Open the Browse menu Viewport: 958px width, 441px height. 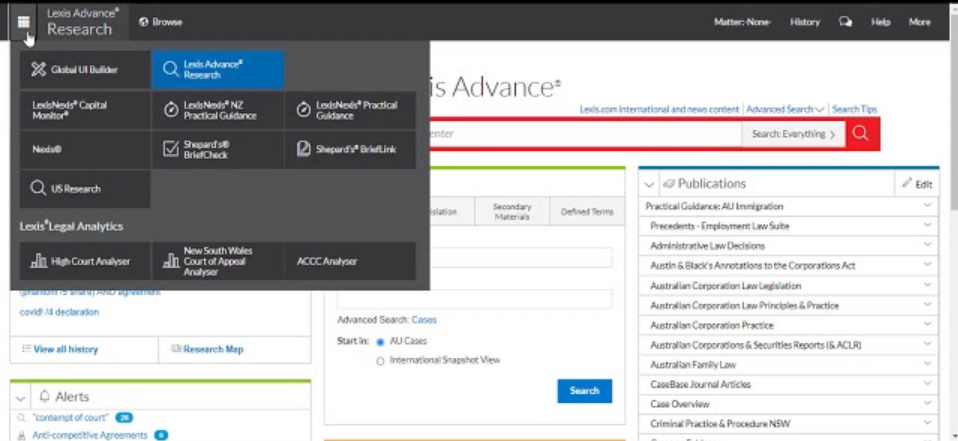coord(161,22)
